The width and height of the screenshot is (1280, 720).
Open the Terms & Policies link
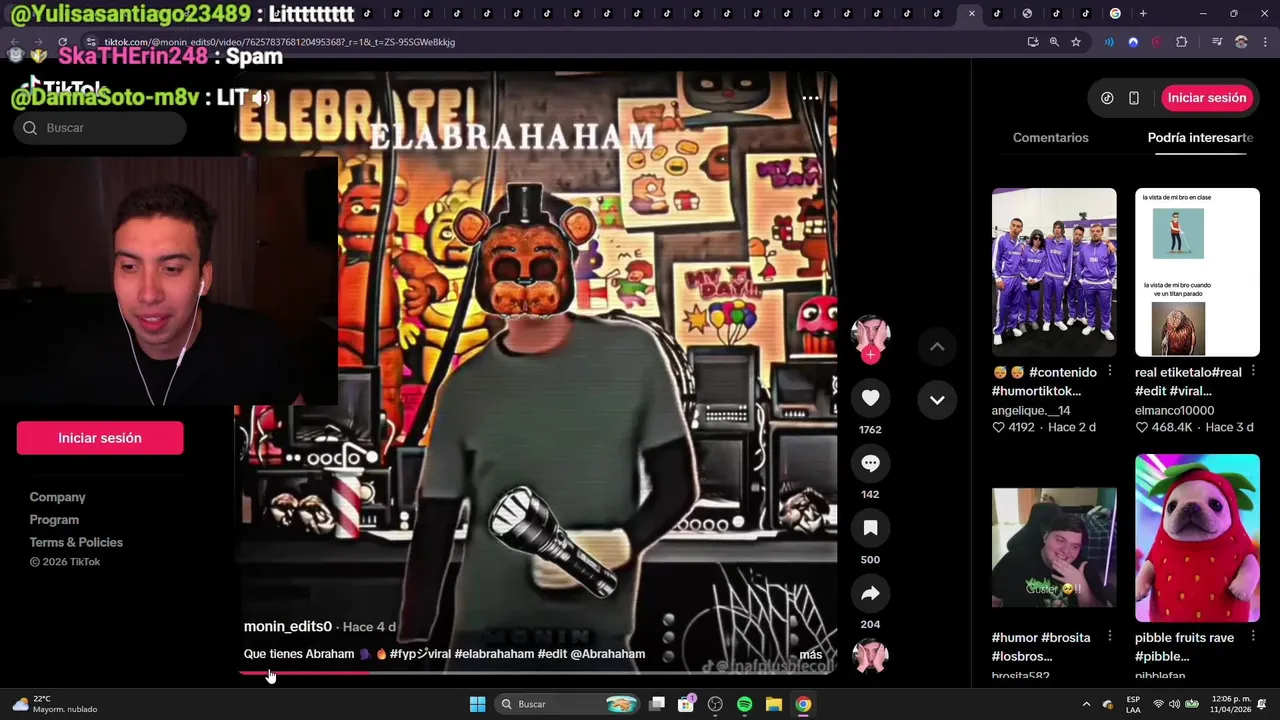(x=76, y=542)
